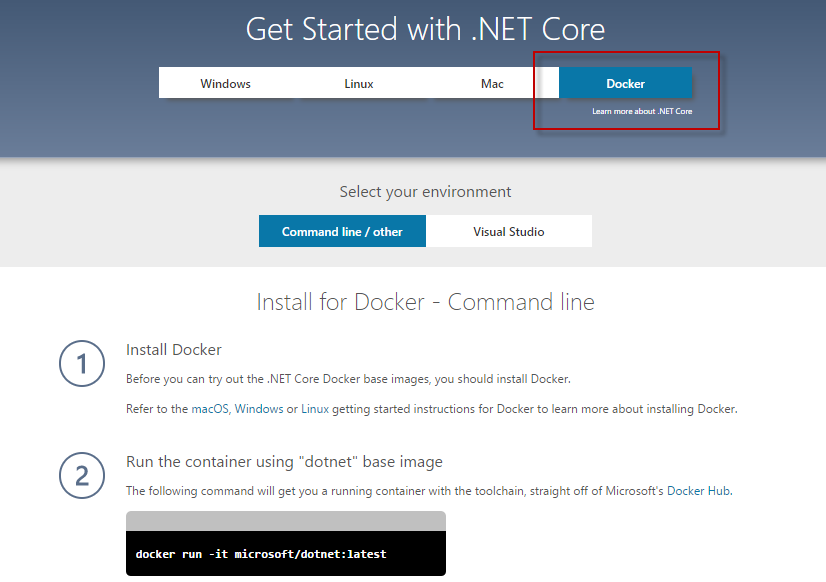The image size is (826, 582).
Task: Click the Get Started with .NET Core heading
Action: coord(425,28)
